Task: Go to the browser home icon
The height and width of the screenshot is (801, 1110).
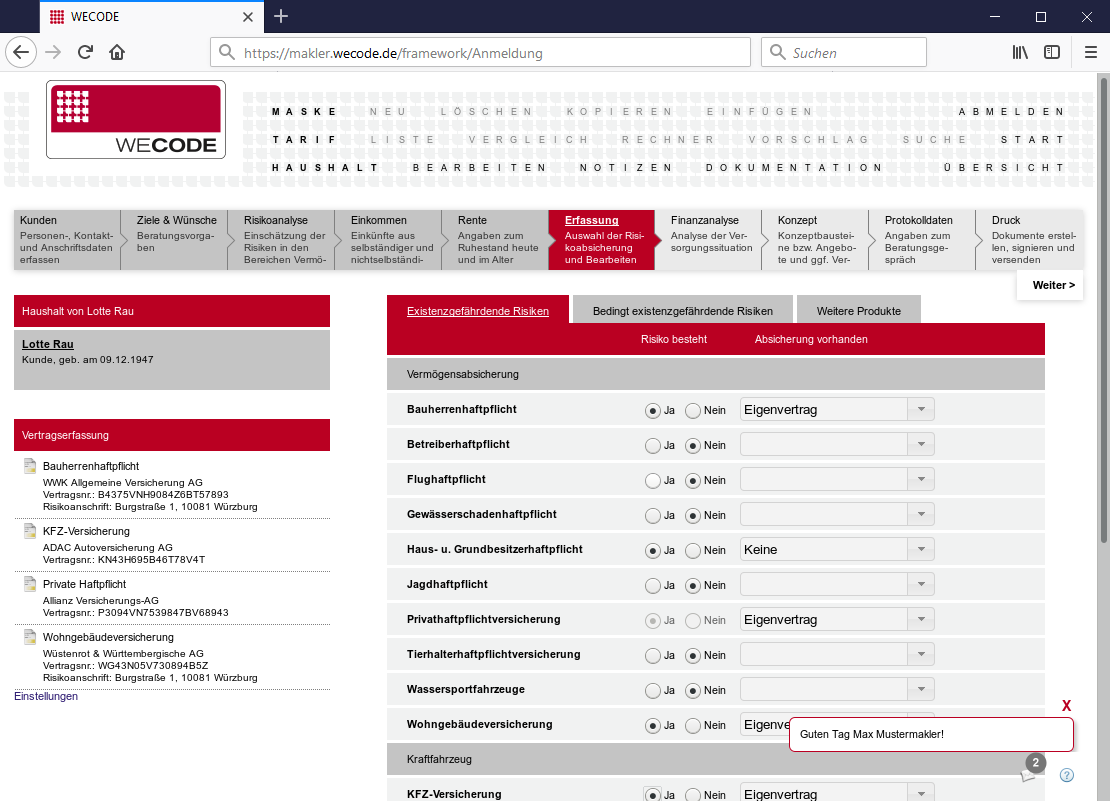Action: 117,52
